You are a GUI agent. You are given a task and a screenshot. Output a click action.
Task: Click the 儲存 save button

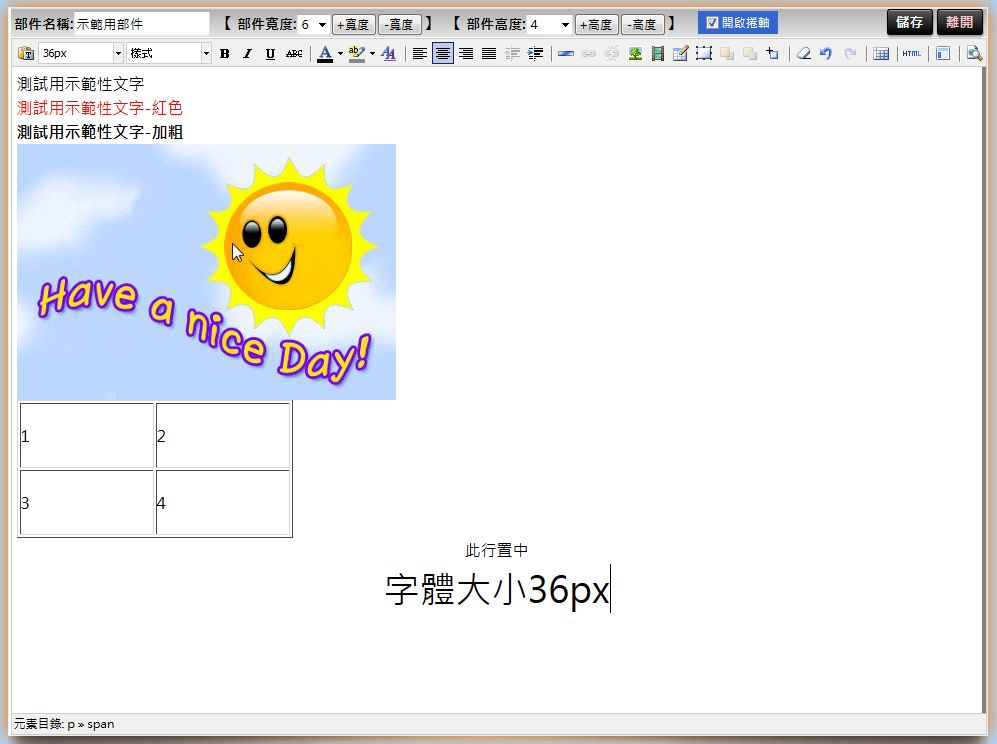point(909,23)
